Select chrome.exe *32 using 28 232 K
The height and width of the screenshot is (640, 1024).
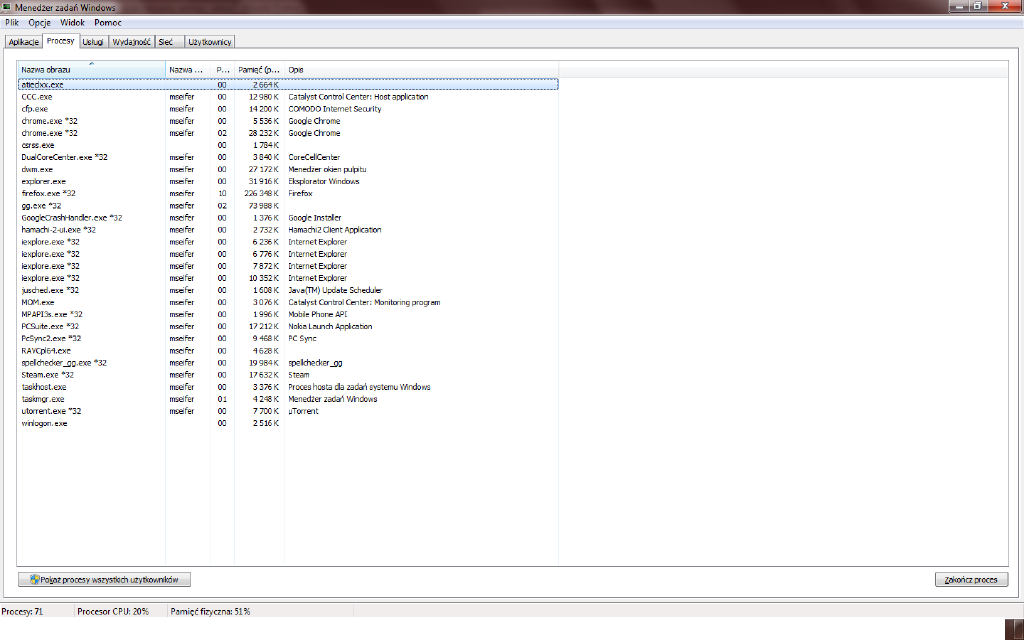click(x=288, y=133)
